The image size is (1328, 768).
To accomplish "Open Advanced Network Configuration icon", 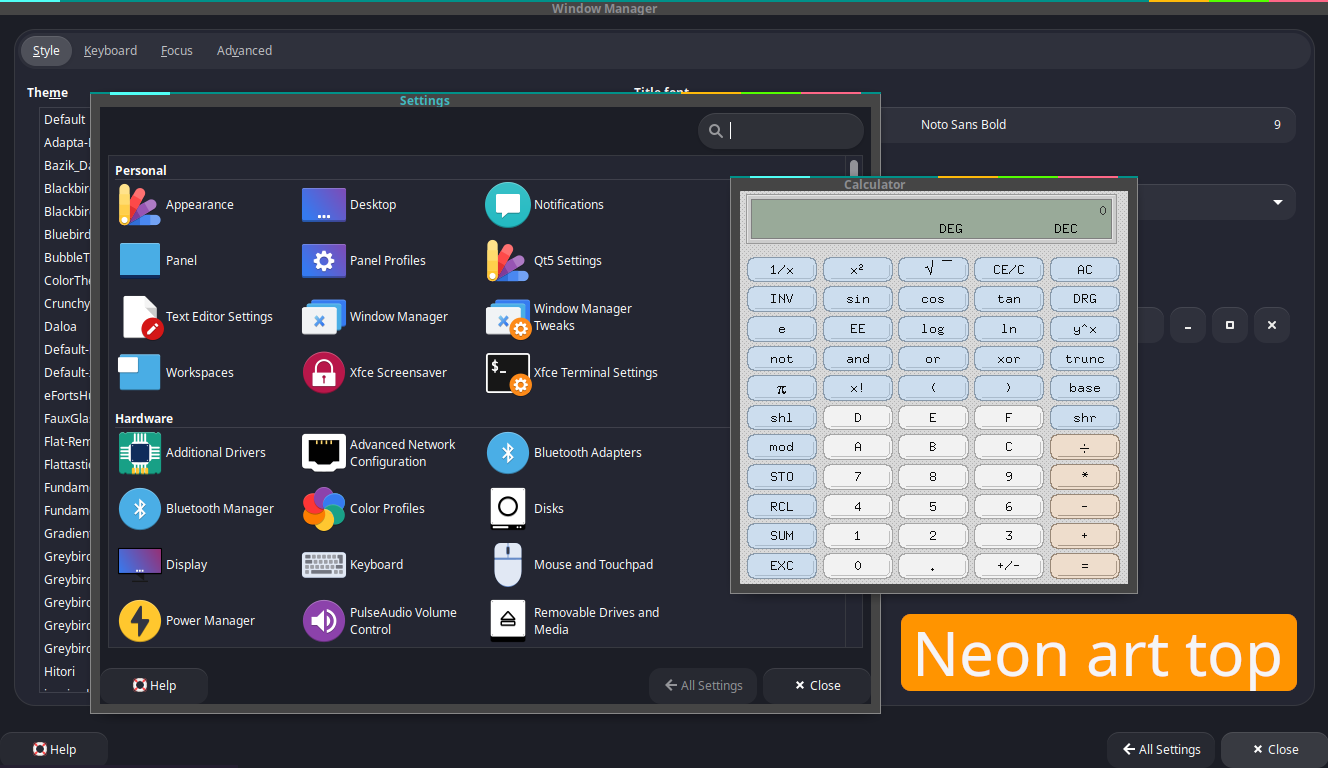I will 324,453.
